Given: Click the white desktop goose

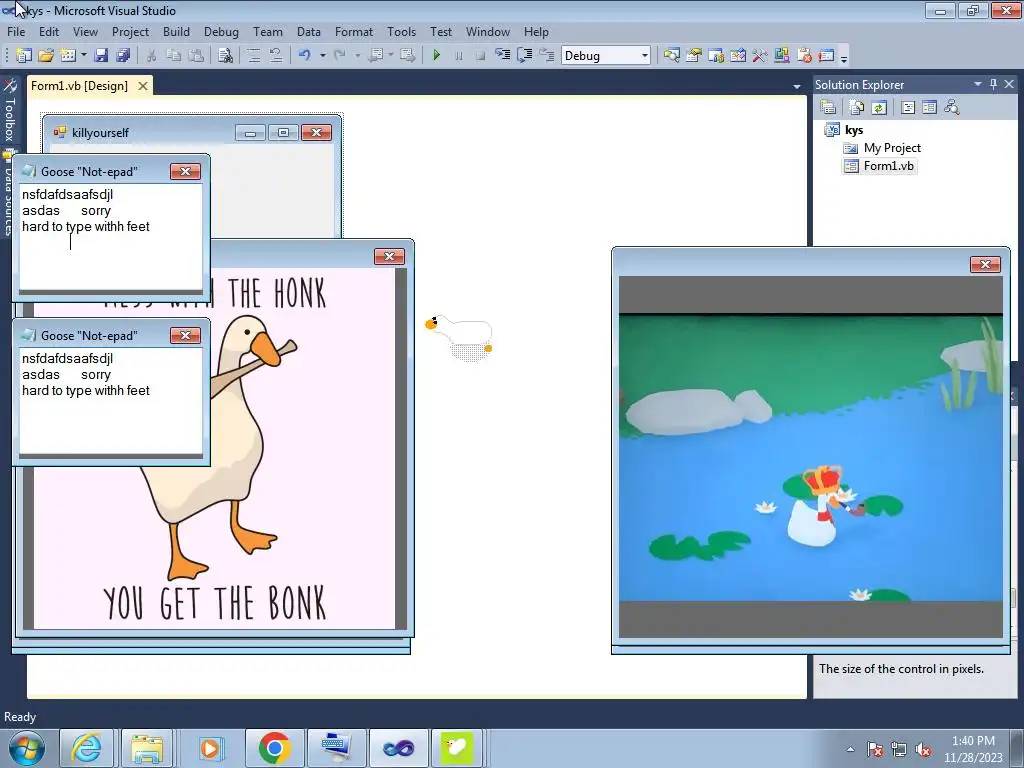Looking at the screenshot, I should [x=458, y=337].
